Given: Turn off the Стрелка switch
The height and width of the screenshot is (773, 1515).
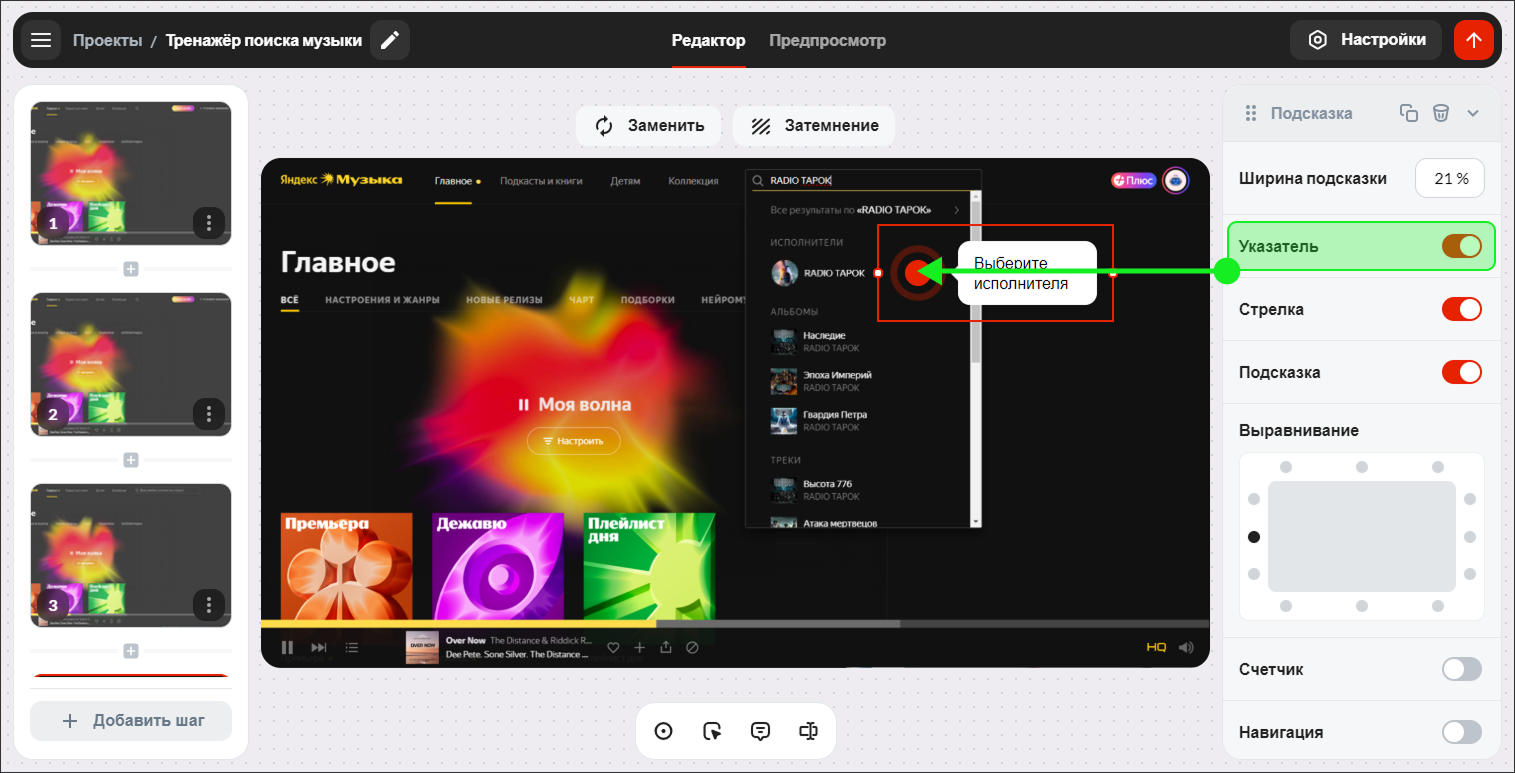Looking at the screenshot, I should pyautogui.click(x=1461, y=309).
